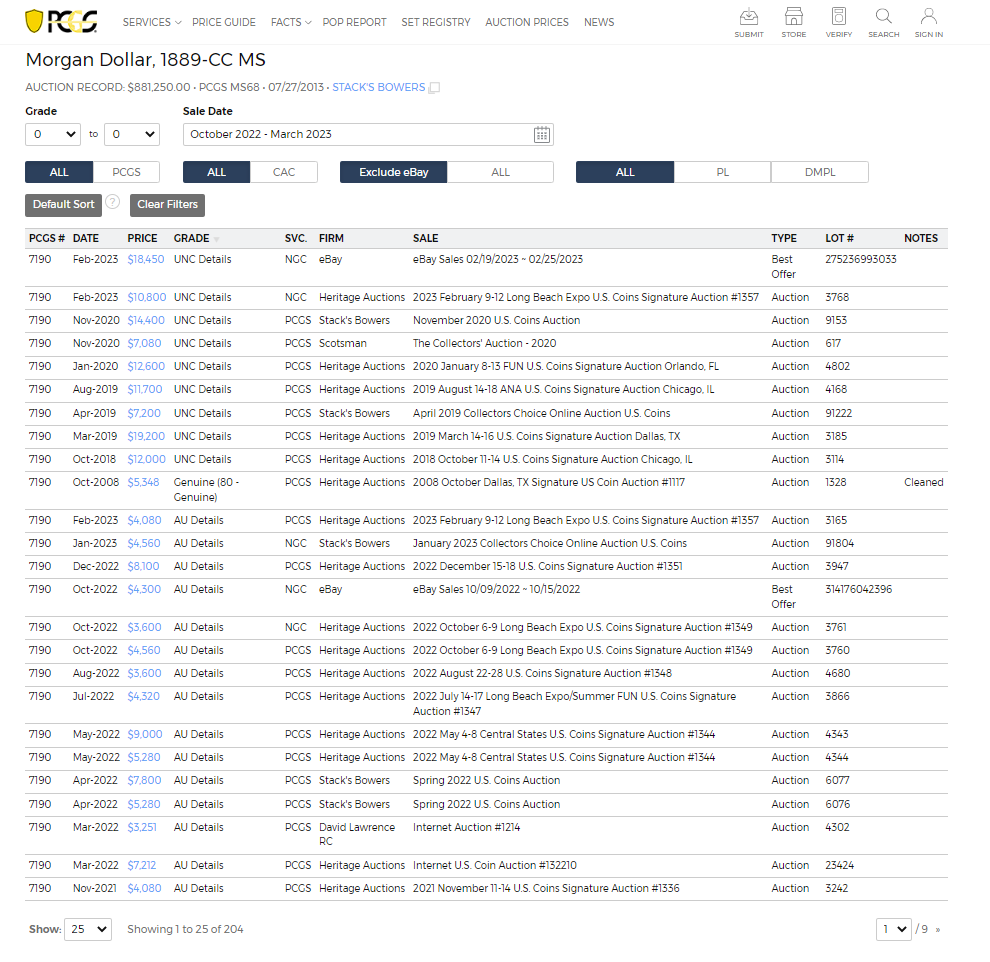Go to next page double arrow

point(938,929)
